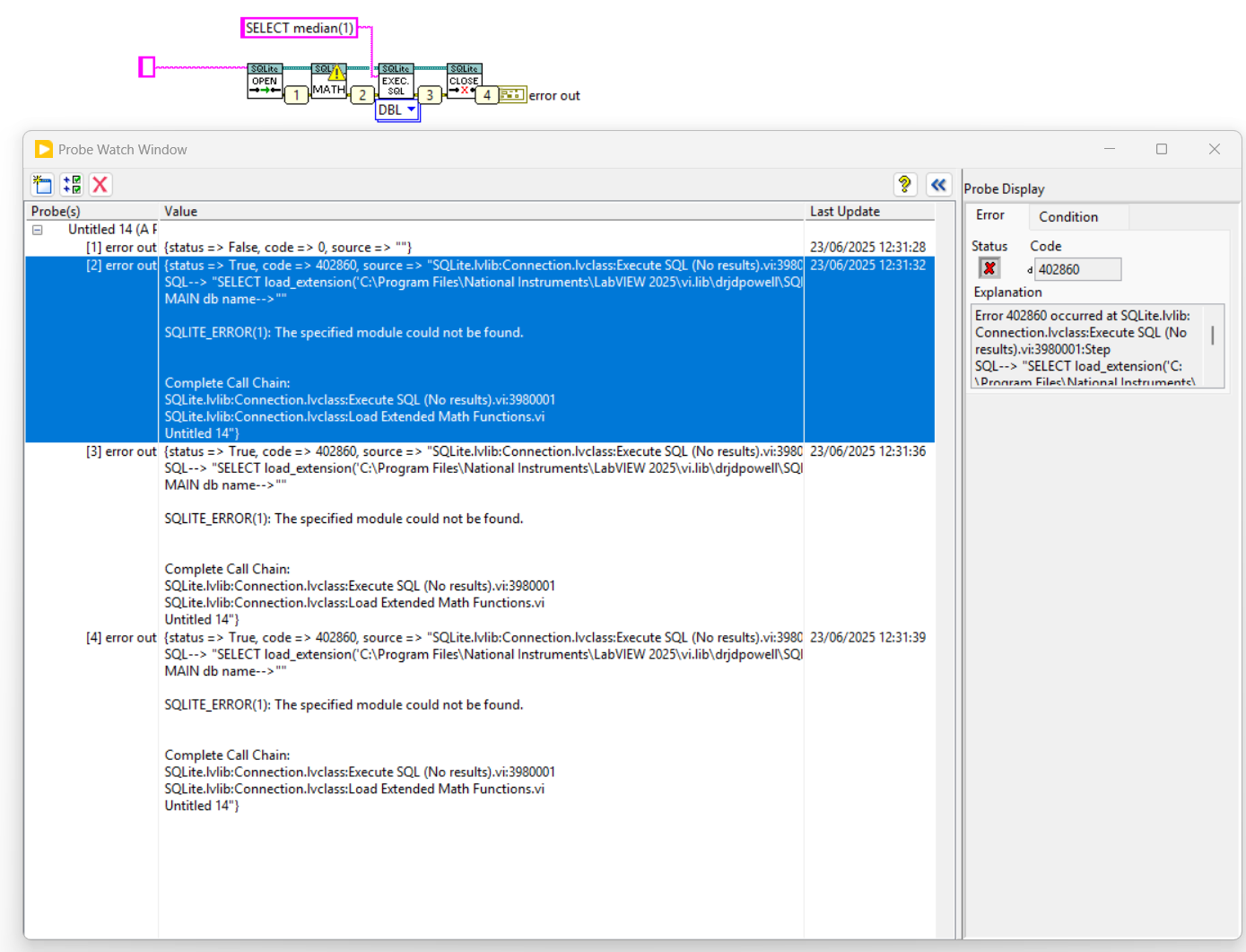Click the Value column header
Screen dimensions: 1246x952
point(482,212)
